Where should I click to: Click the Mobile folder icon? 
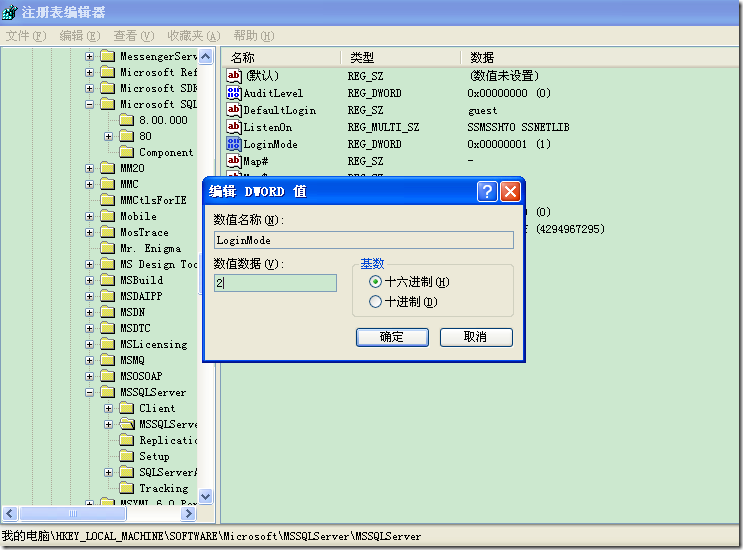(x=108, y=216)
